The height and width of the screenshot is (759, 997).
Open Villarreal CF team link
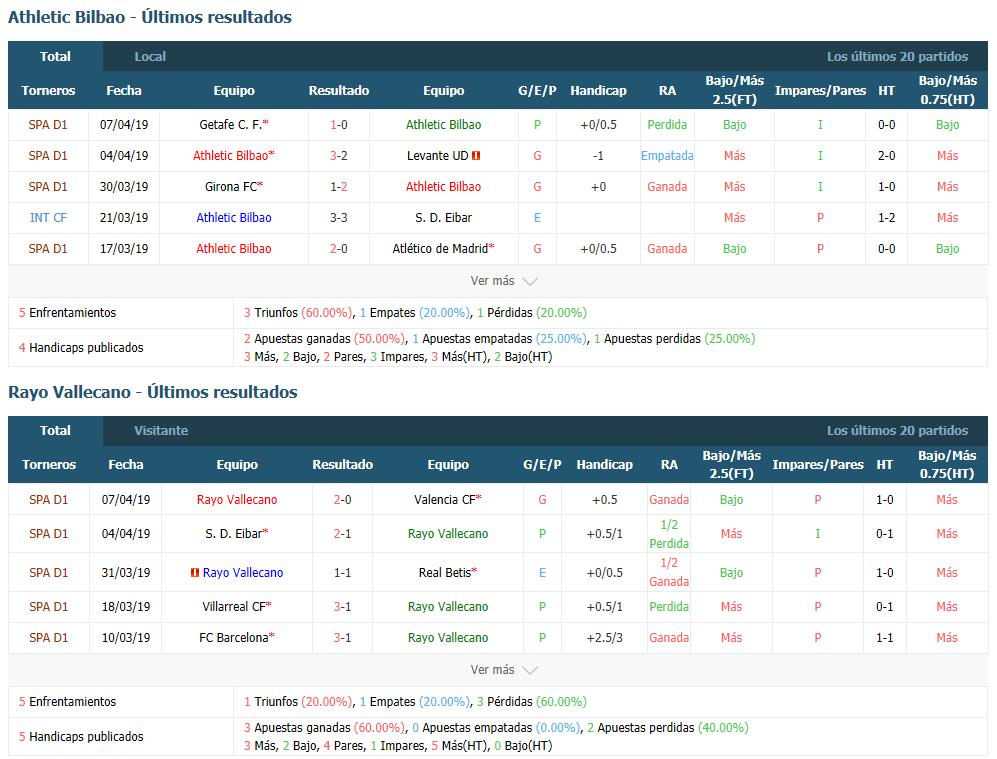[233, 607]
